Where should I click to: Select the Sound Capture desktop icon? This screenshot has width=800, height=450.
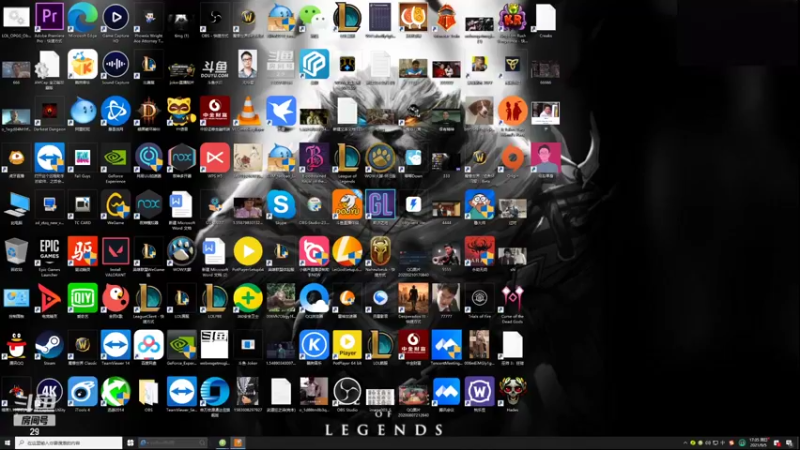coord(116,64)
